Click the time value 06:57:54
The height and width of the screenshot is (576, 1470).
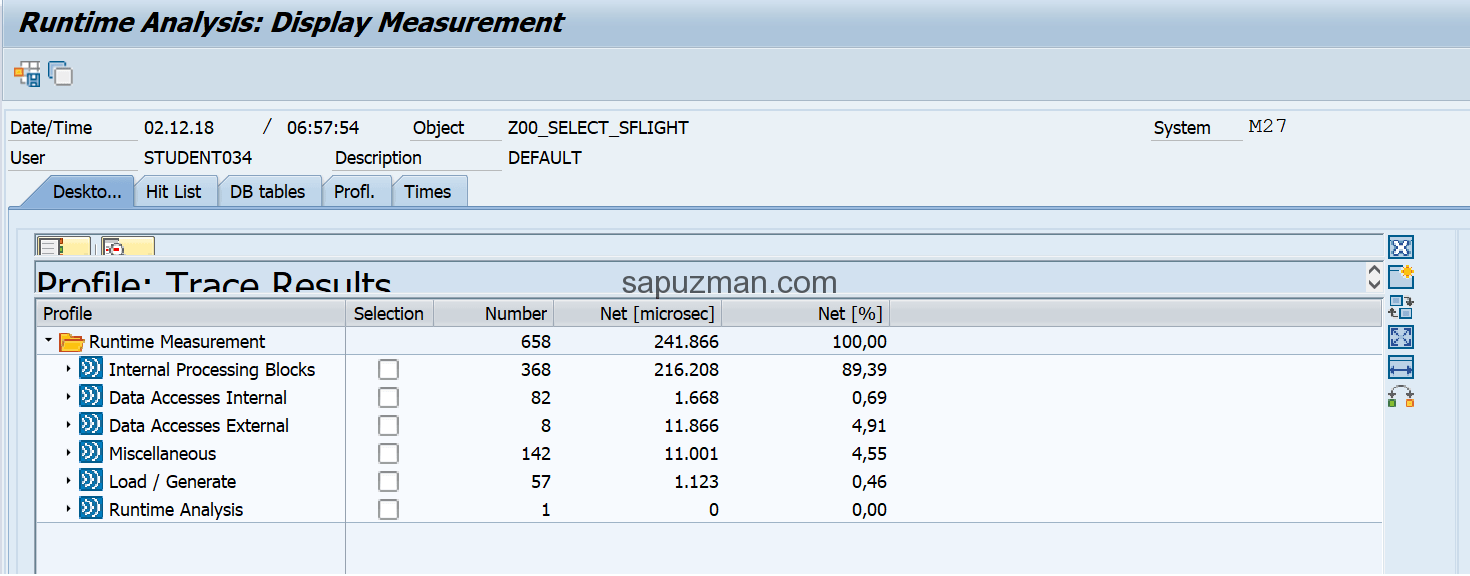click(x=323, y=128)
